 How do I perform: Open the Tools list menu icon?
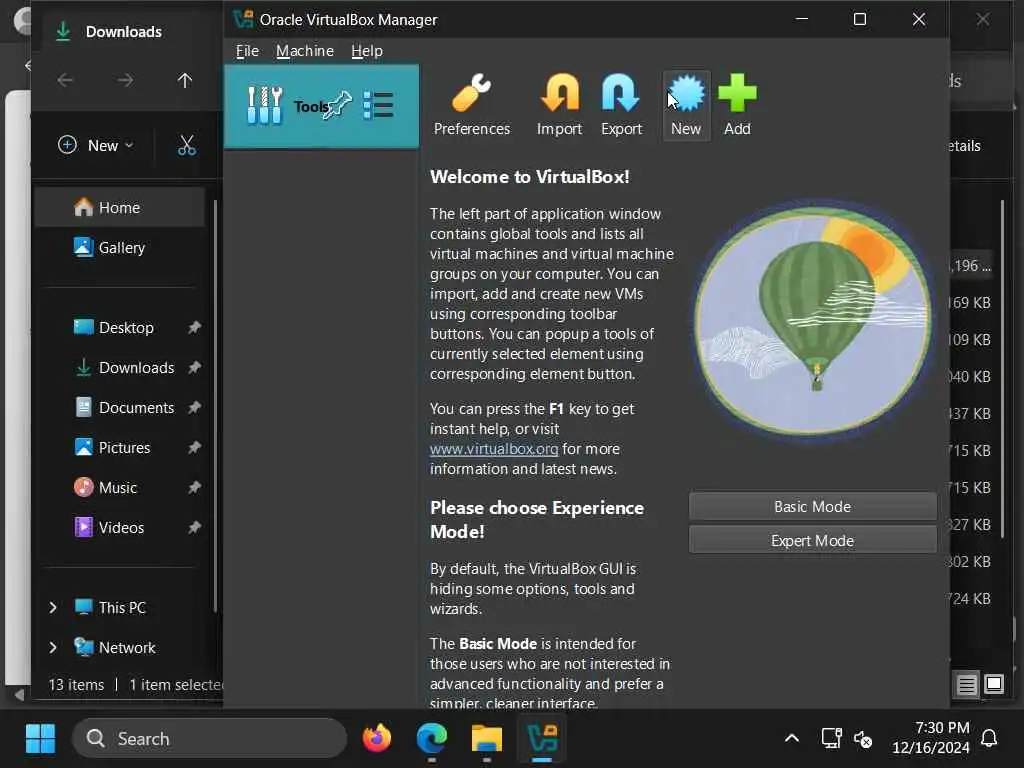click(378, 106)
